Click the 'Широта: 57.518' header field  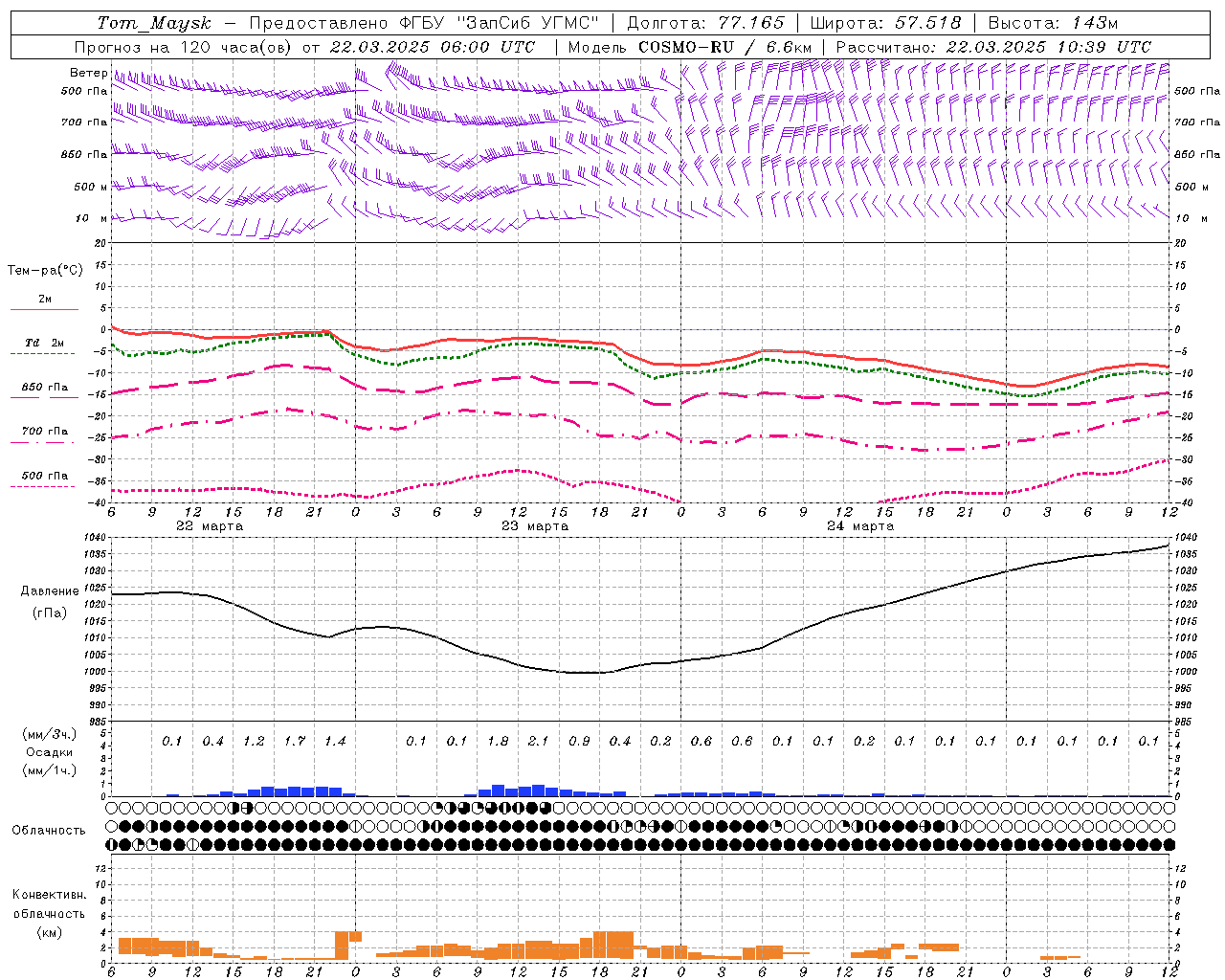click(x=885, y=23)
